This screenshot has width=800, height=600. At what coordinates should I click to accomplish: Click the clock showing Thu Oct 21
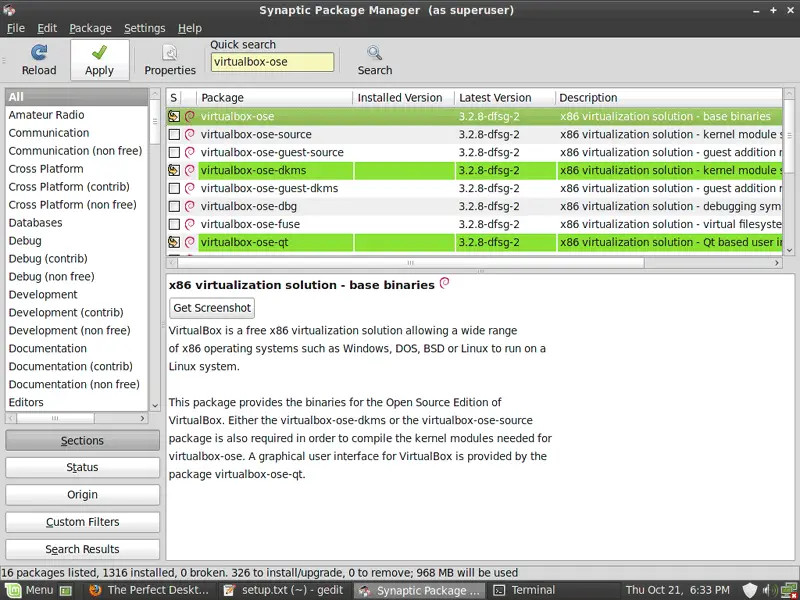click(x=678, y=590)
